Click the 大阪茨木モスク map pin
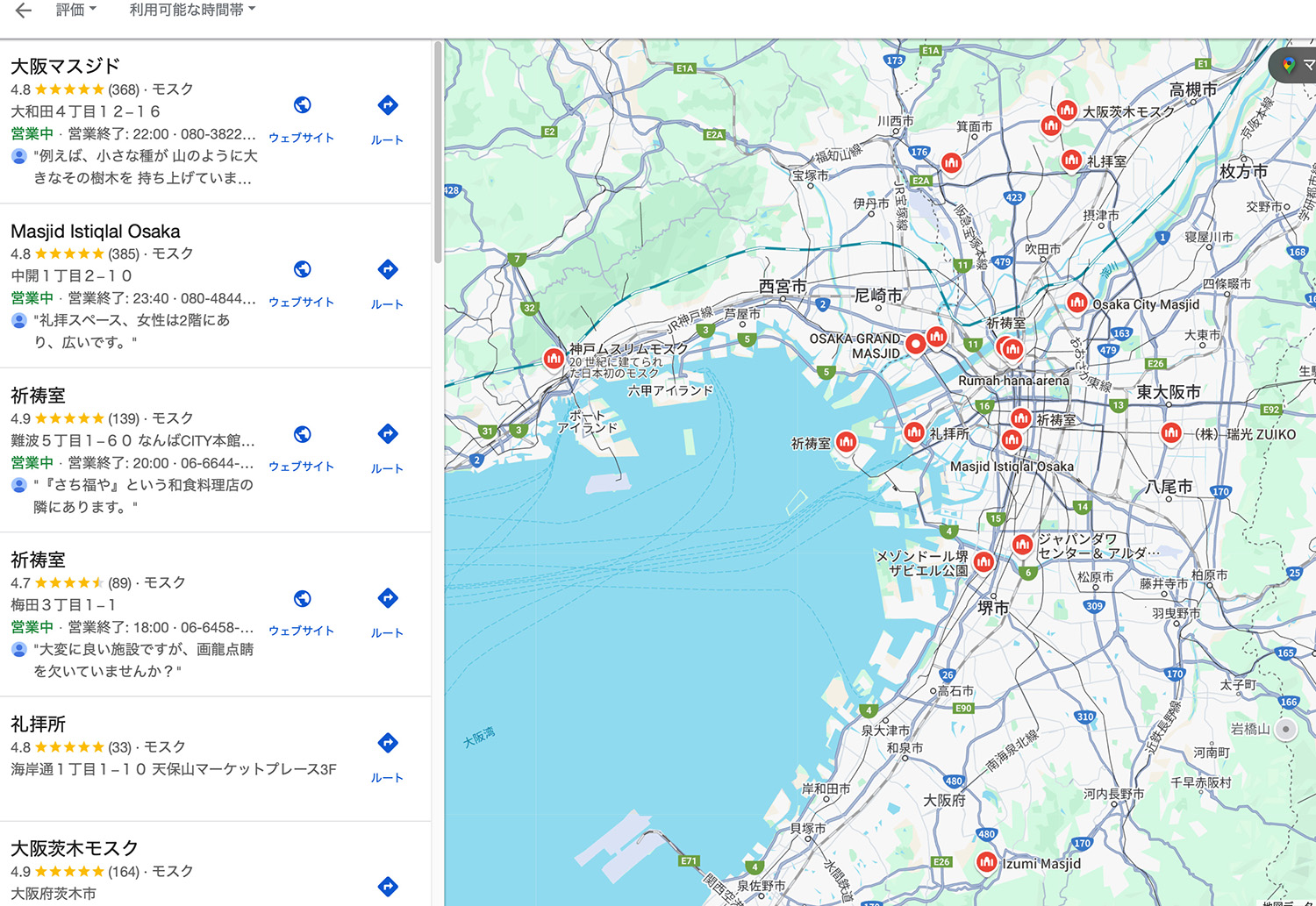This screenshot has height=906, width=1316. [1067, 111]
